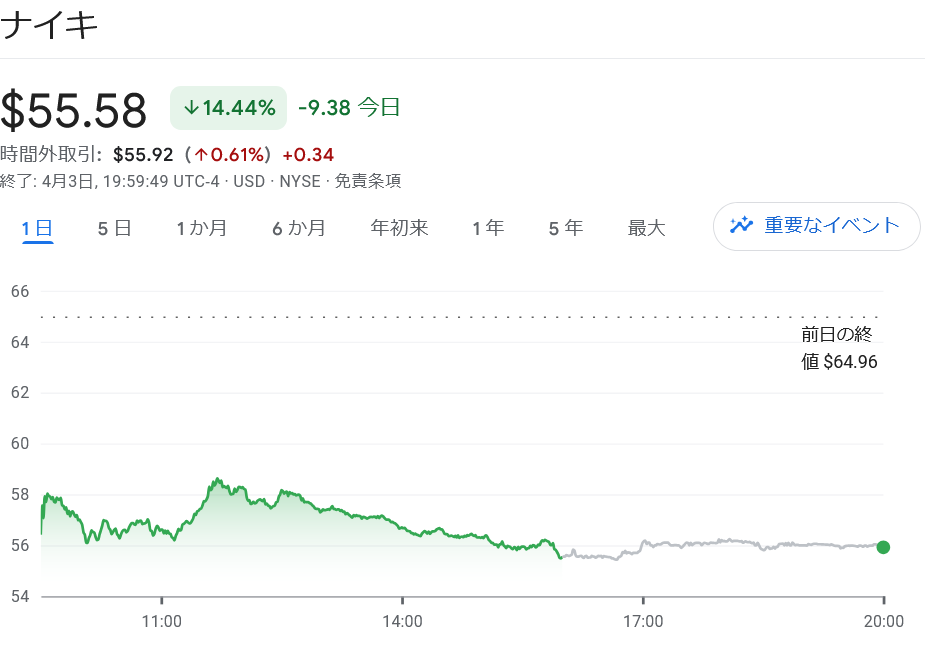This screenshot has width=925, height=645.
Task: Click the sparkle chart icon in 重要なイベント
Action: click(x=741, y=225)
